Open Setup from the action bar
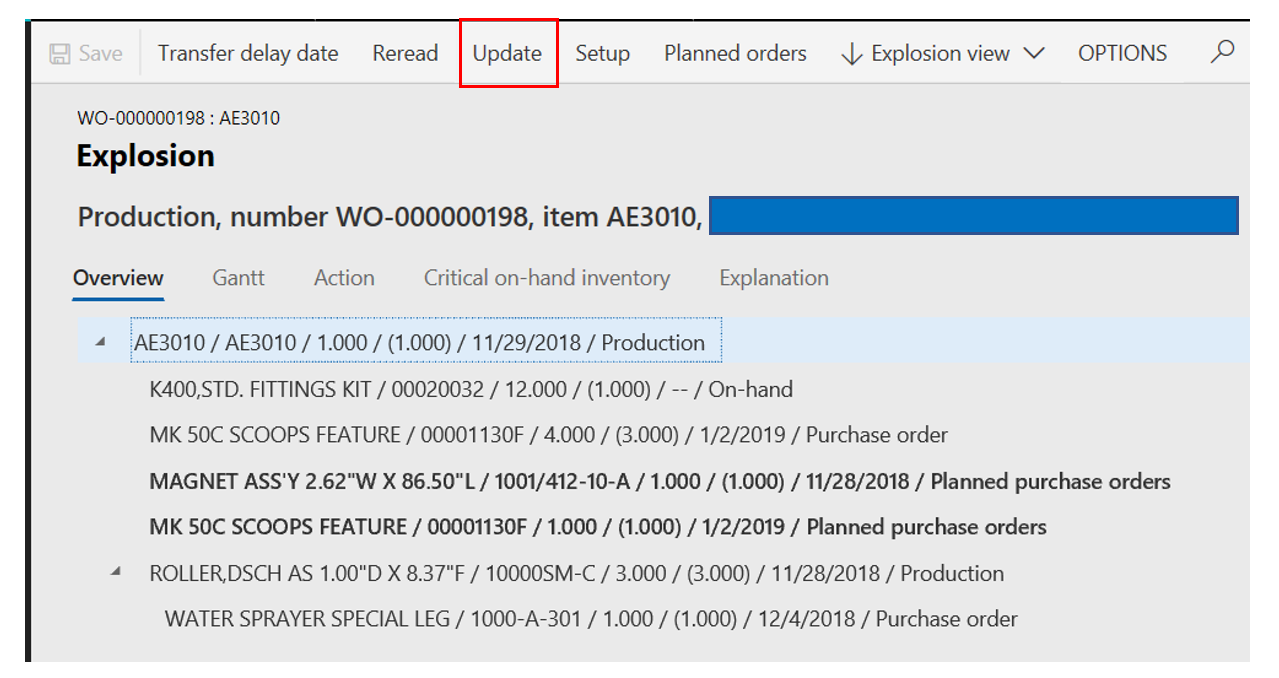 [602, 53]
